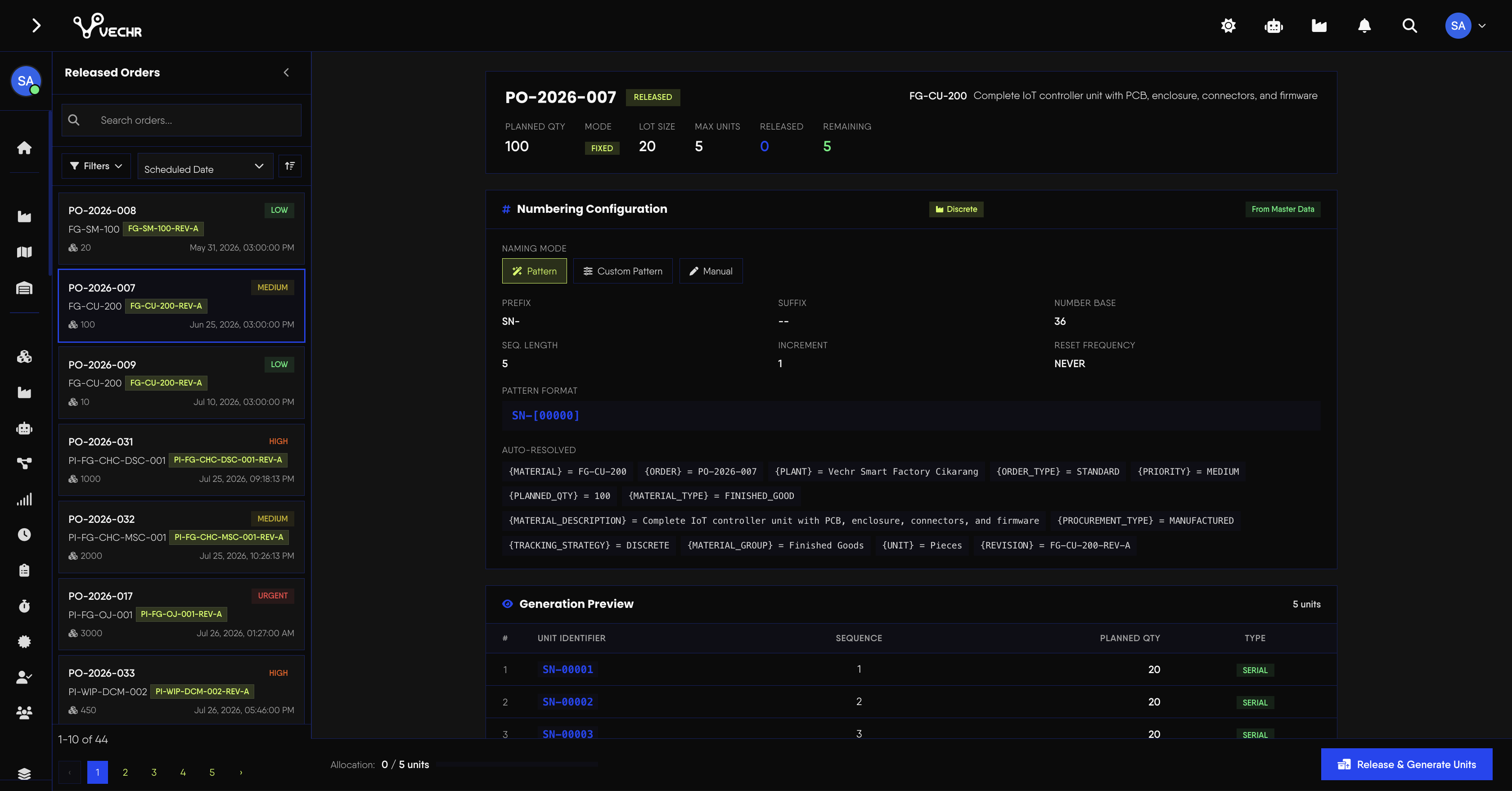Collapse the Released Orders panel
Viewport: 1512px width, 791px height.
(287, 72)
